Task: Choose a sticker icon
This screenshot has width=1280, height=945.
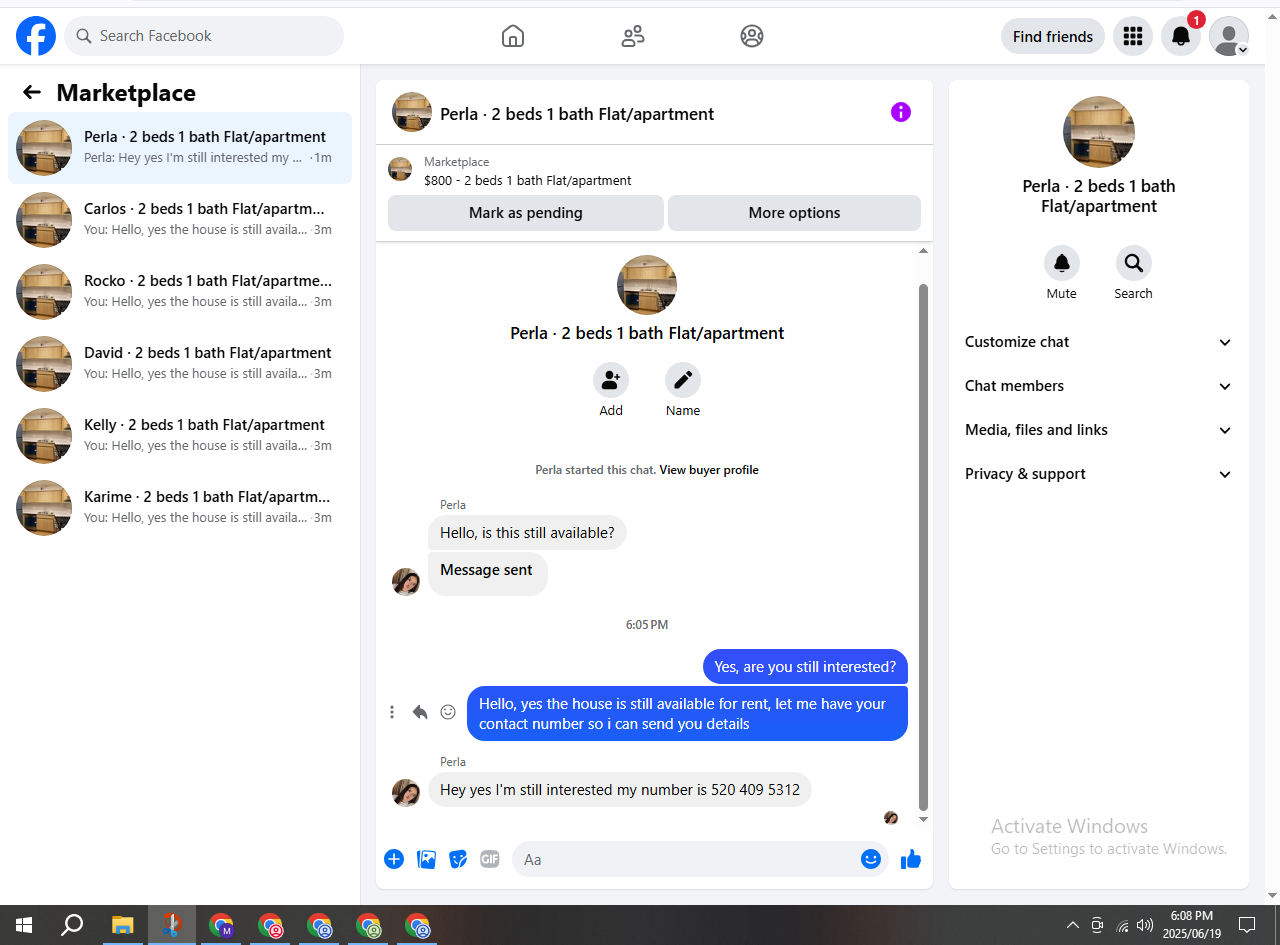Action: click(458, 859)
